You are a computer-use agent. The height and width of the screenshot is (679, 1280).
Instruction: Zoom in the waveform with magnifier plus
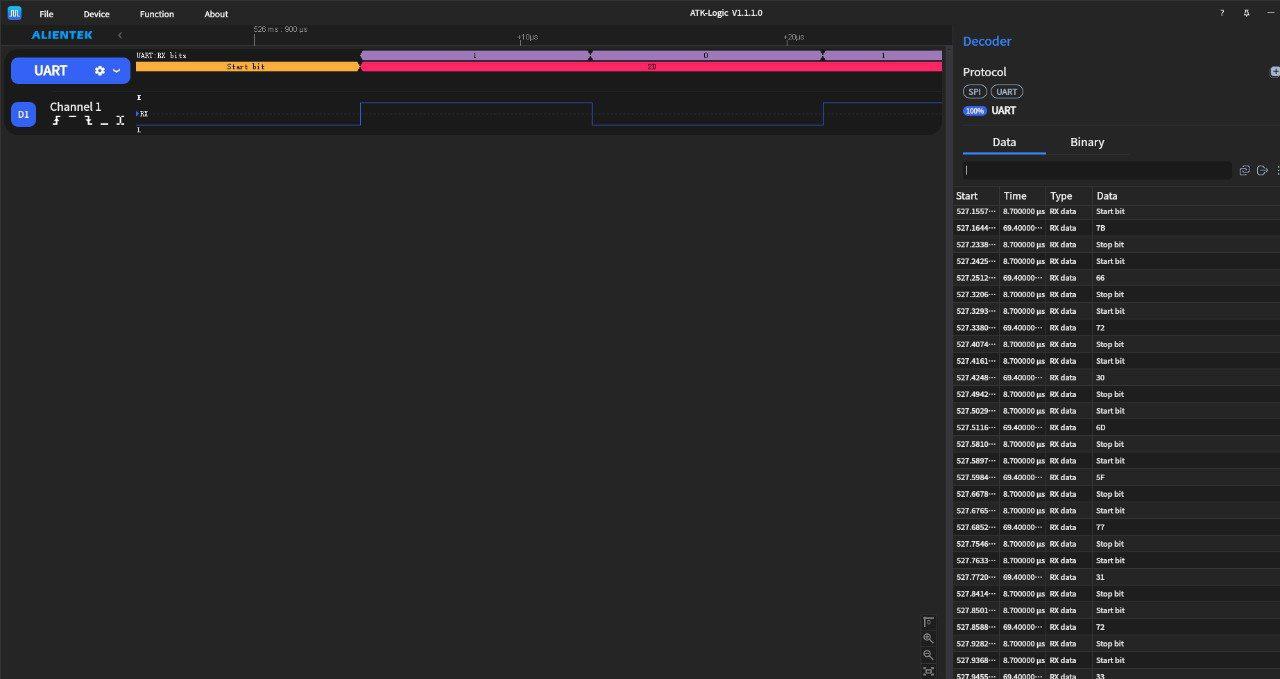pyautogui.click(x=929, y=638)
